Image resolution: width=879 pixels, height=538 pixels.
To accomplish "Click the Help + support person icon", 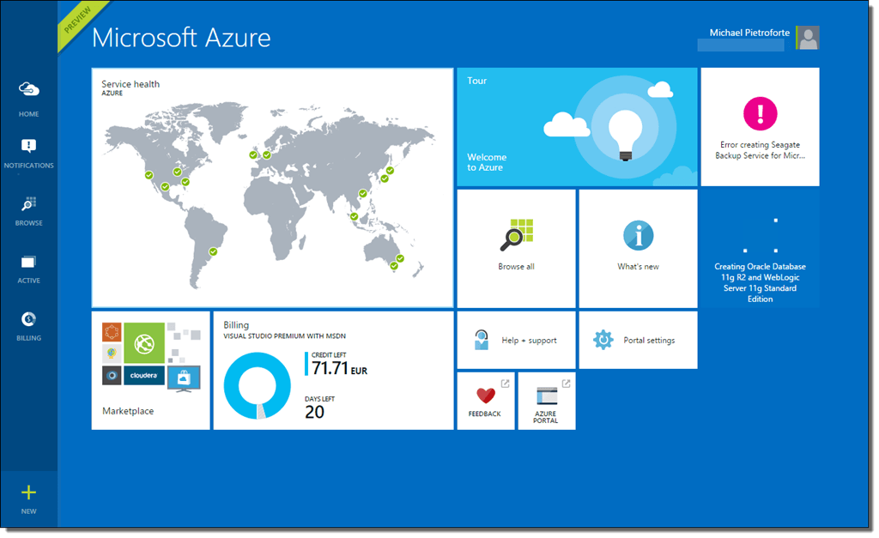I will (482, 340).
